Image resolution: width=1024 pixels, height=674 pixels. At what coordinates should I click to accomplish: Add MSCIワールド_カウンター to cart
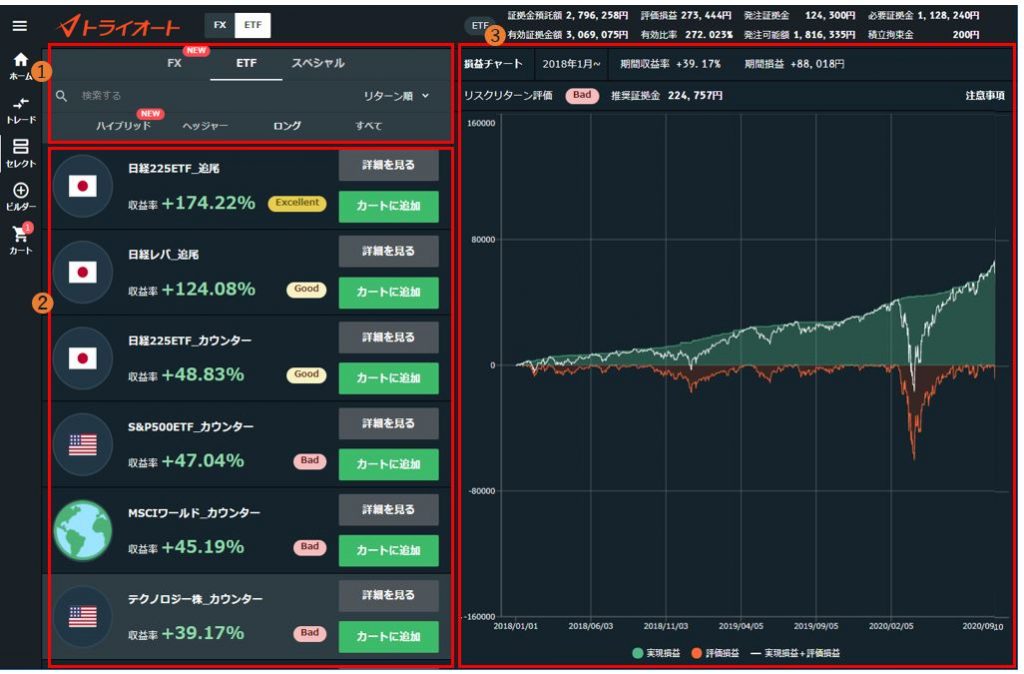[389, 551]
